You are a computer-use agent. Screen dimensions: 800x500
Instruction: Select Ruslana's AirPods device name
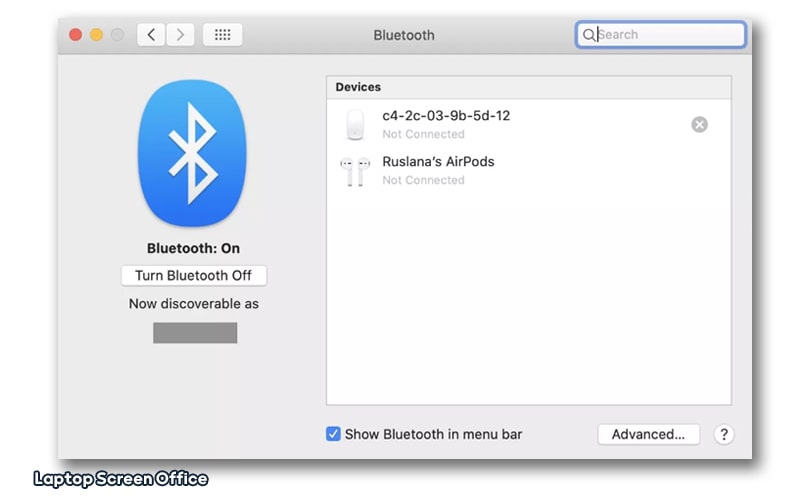coord(438,162)
